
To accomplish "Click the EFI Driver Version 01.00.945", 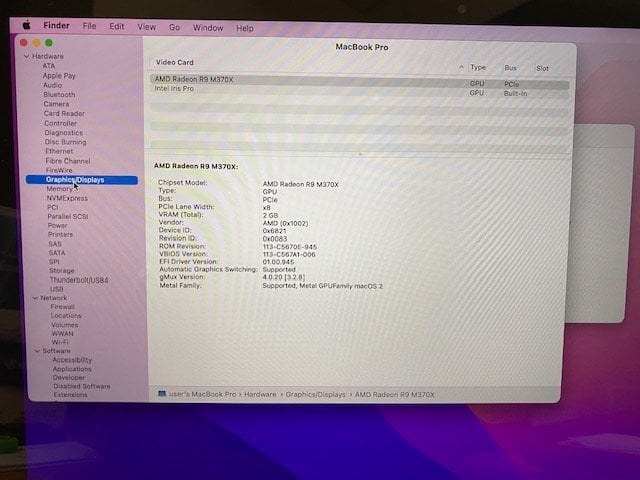I will [278, 262].
